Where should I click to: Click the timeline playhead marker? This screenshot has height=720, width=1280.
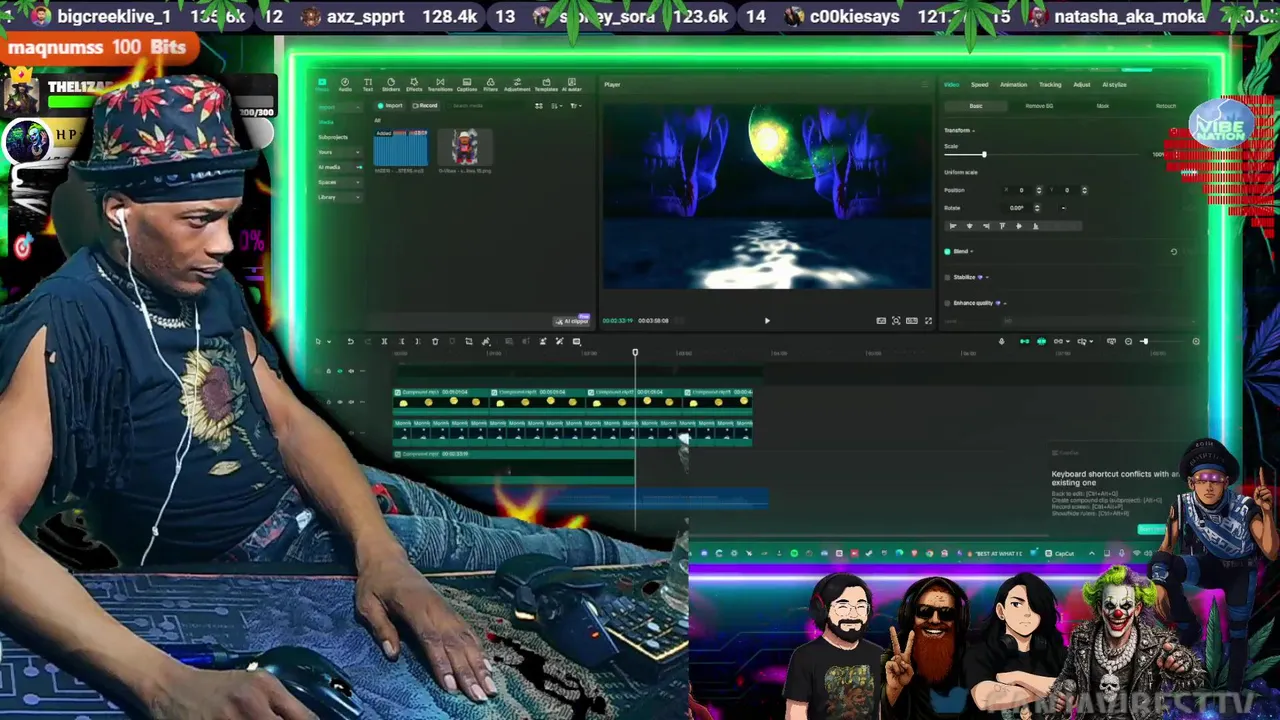635,352
